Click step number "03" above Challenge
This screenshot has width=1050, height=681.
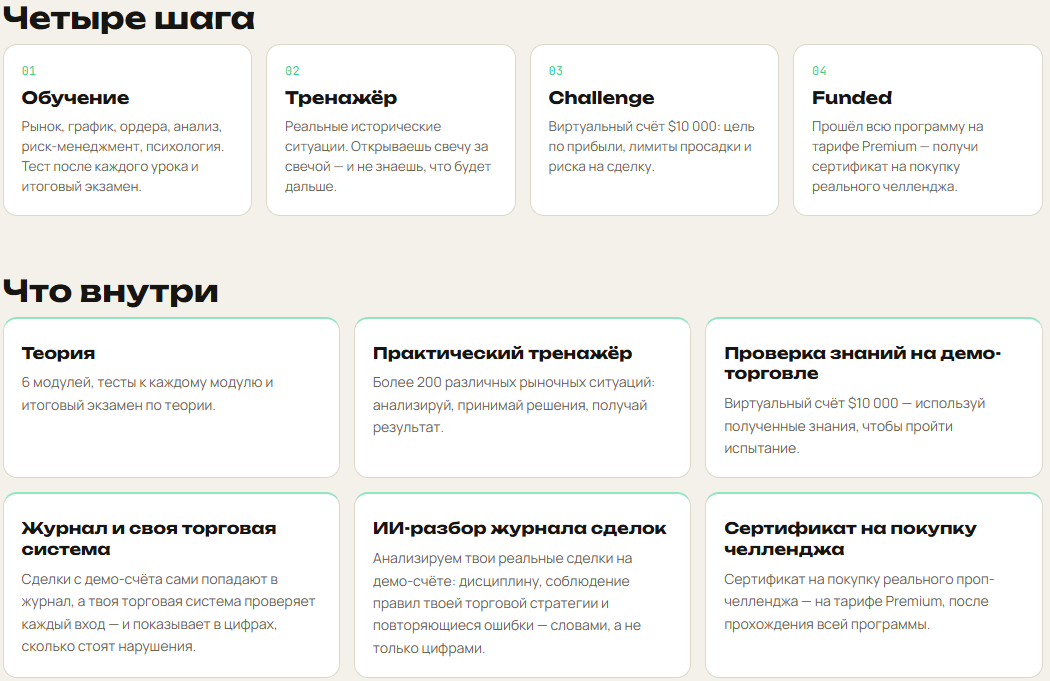(556, 71)
